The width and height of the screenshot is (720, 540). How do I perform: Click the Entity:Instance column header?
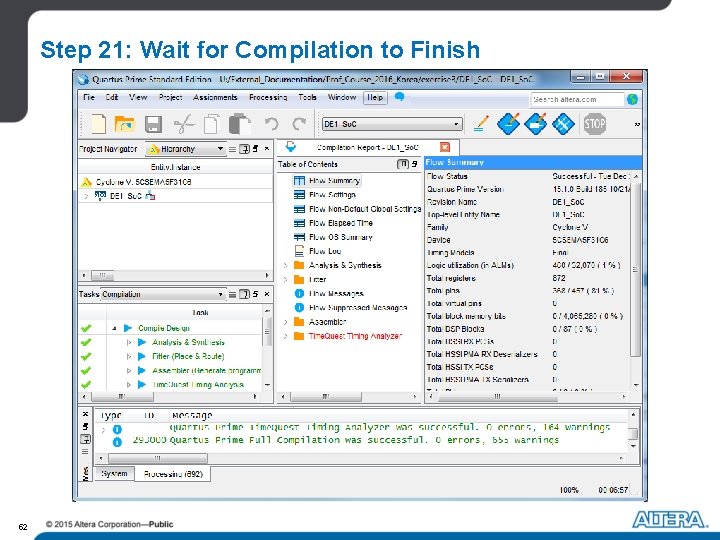[x=175, y=167]
